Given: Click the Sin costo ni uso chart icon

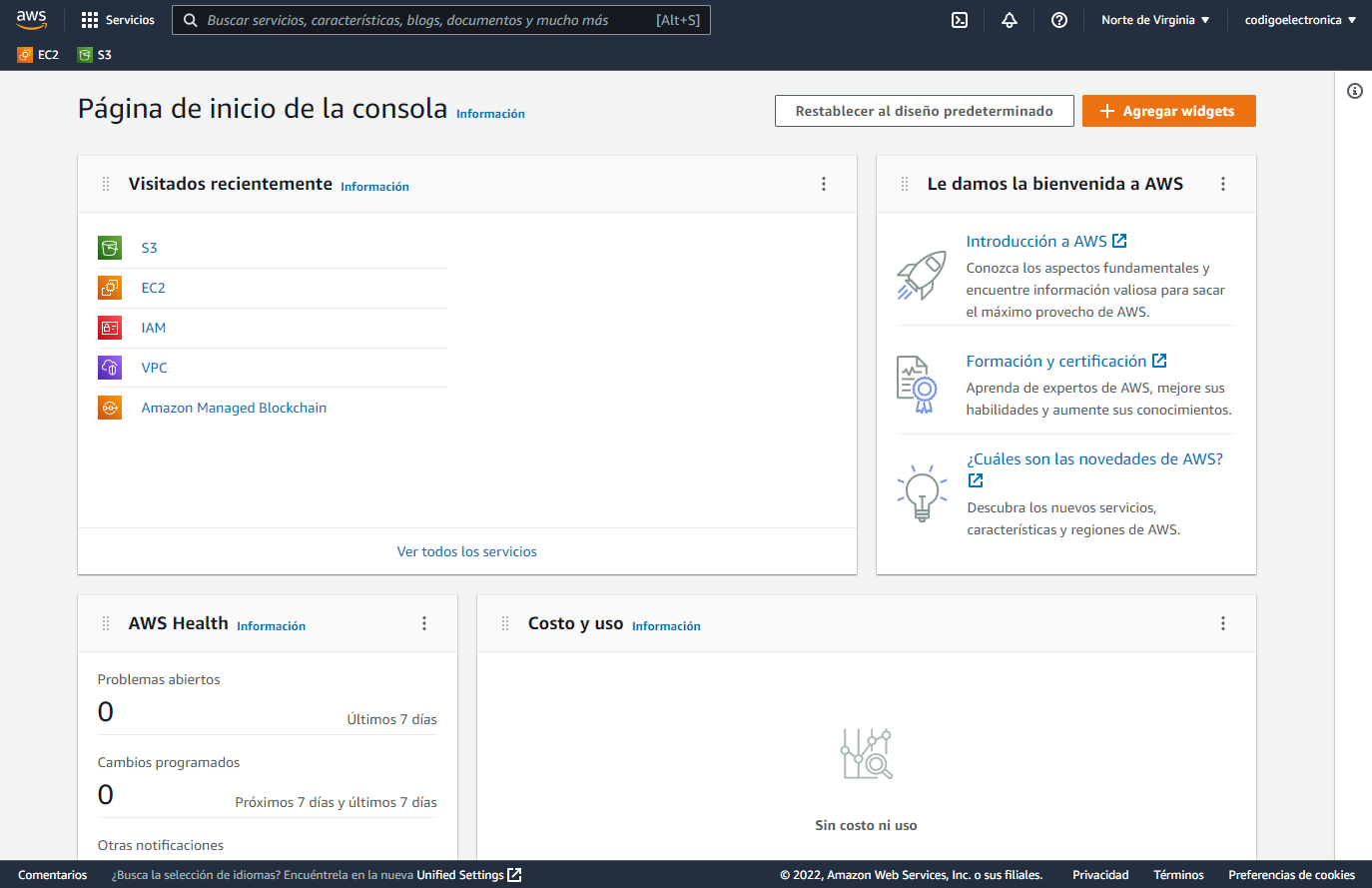Looking at the screenshot, I should [866, 754].
